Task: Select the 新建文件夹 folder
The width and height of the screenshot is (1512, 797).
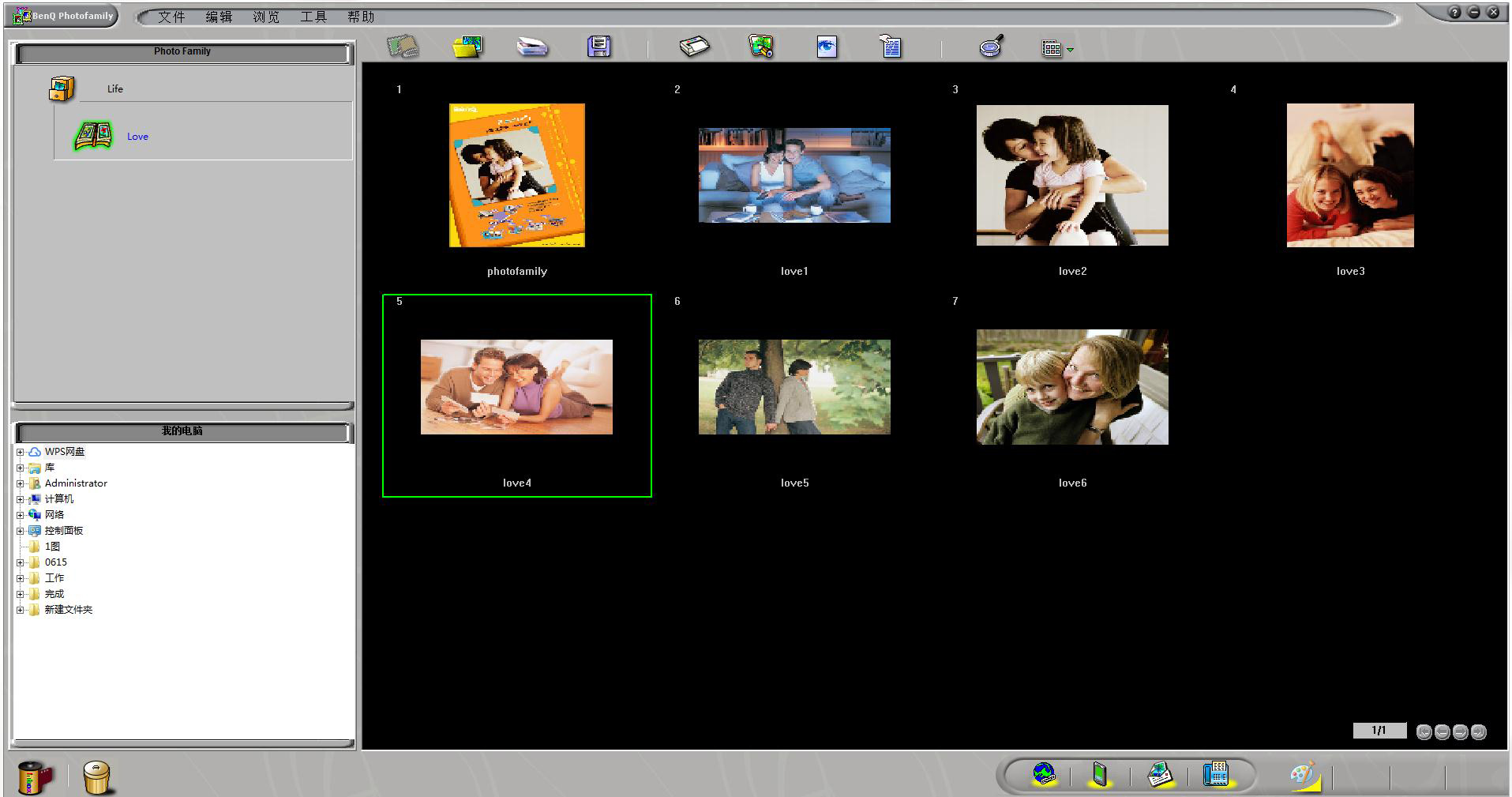Action: point(69,610)
